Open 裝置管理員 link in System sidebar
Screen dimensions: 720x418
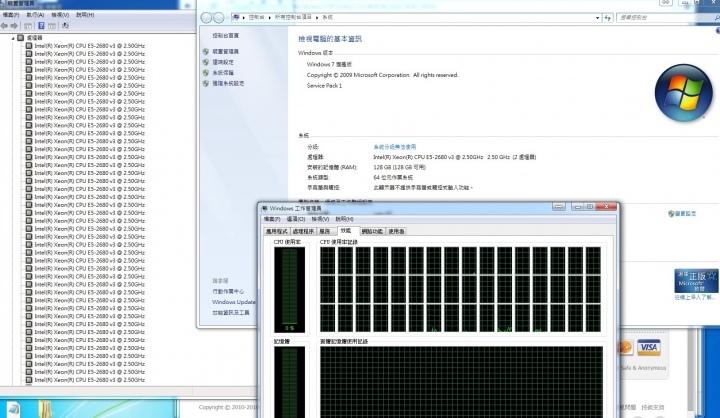coord(225,51)
